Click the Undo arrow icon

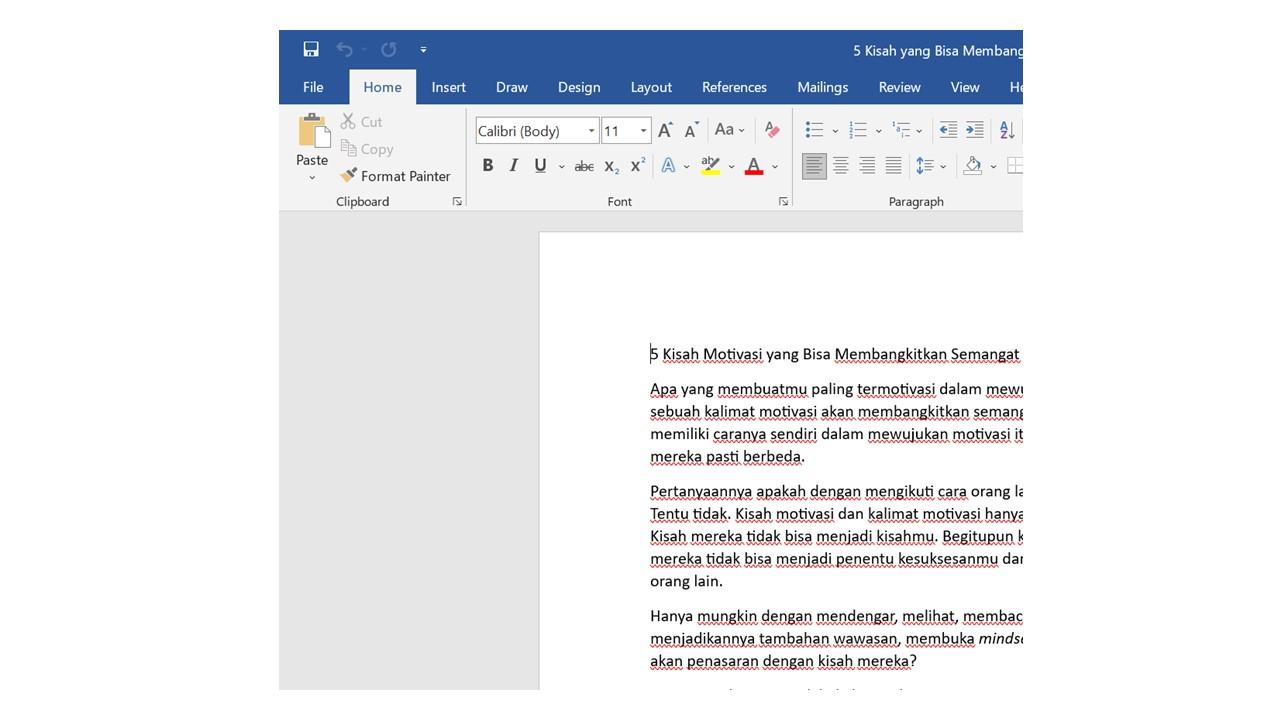(x=345, y=49)
